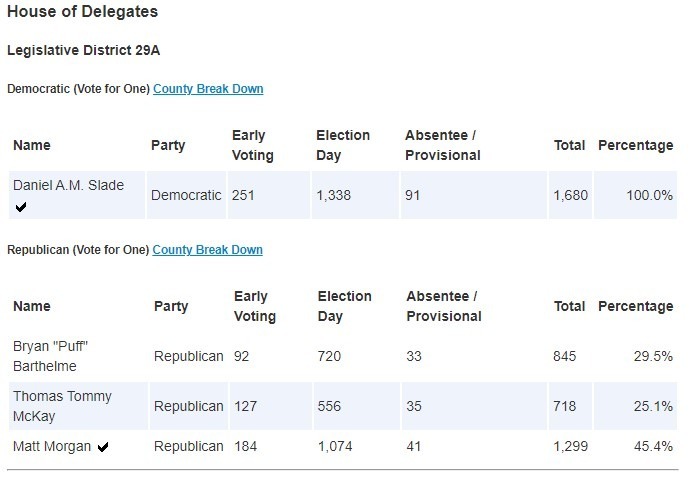Viewport: 700px width, 489px height.
Task: Click Daniel A.M. Slade's name cell
Action: pos(77,195)
